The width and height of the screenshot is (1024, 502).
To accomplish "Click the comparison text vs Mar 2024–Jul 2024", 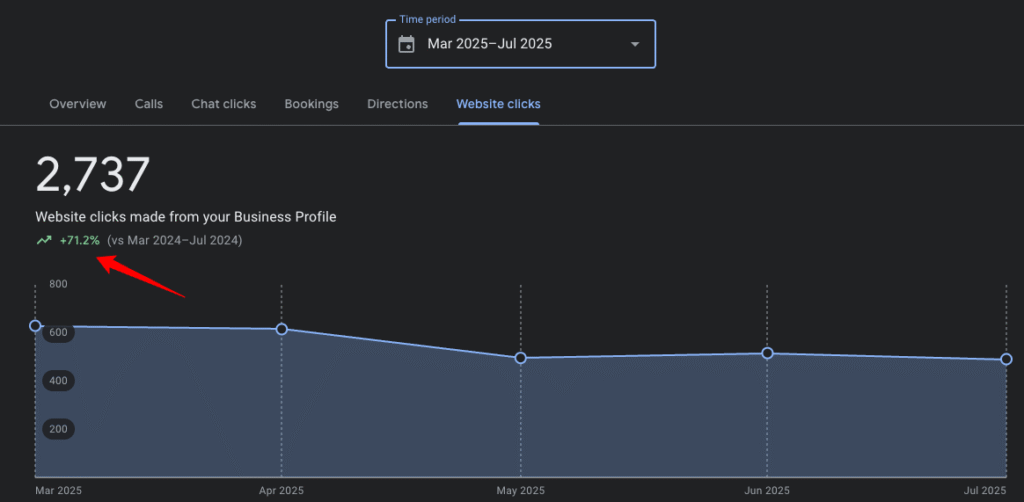I will tap(174, 241).
